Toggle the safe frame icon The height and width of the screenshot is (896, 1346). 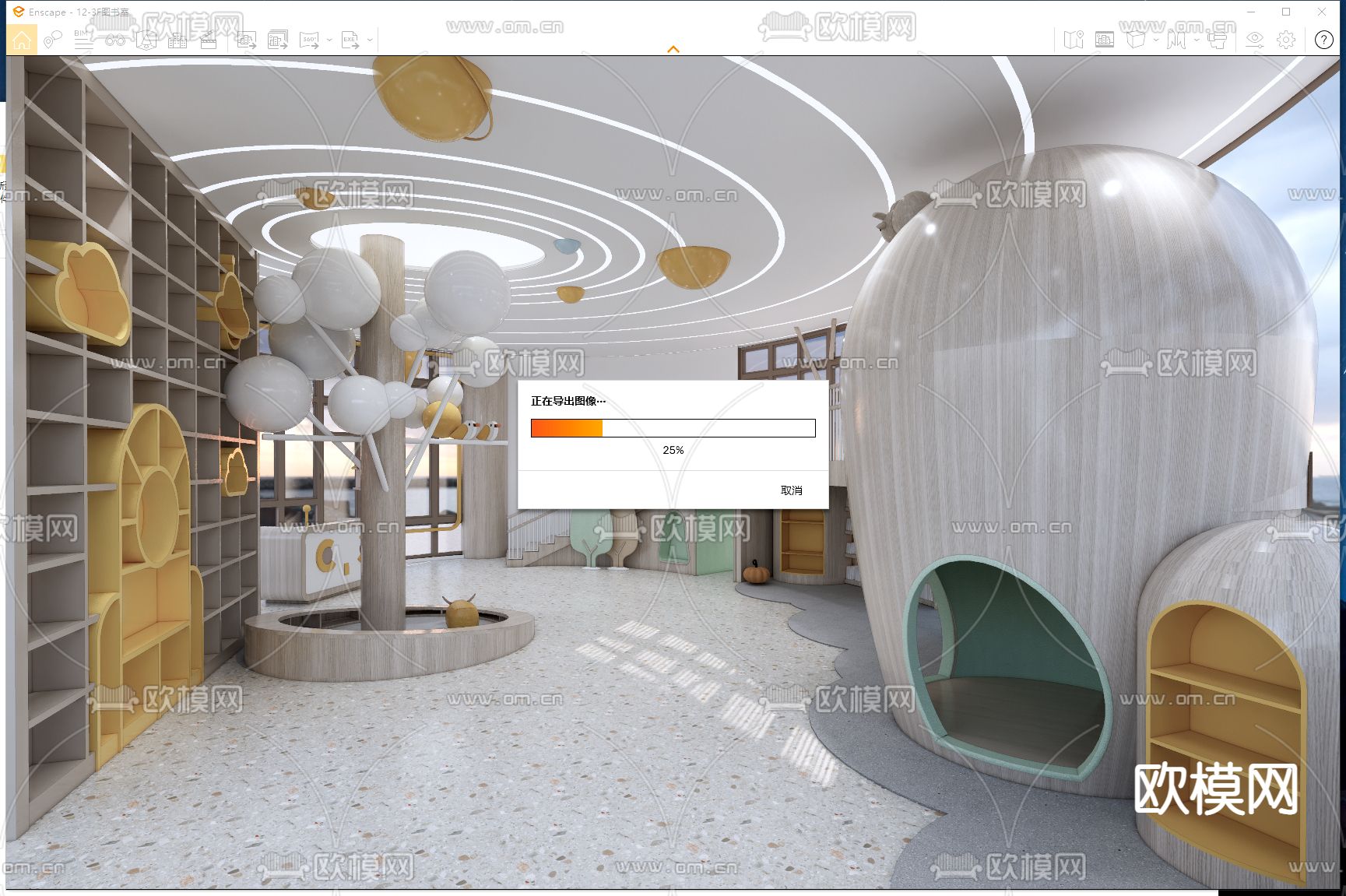pyautogui.click(x=1105, y=40)
